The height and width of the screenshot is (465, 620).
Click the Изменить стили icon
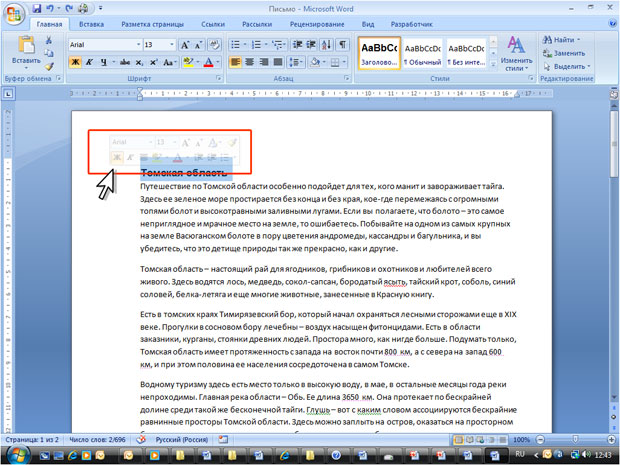tap(516, 53)
